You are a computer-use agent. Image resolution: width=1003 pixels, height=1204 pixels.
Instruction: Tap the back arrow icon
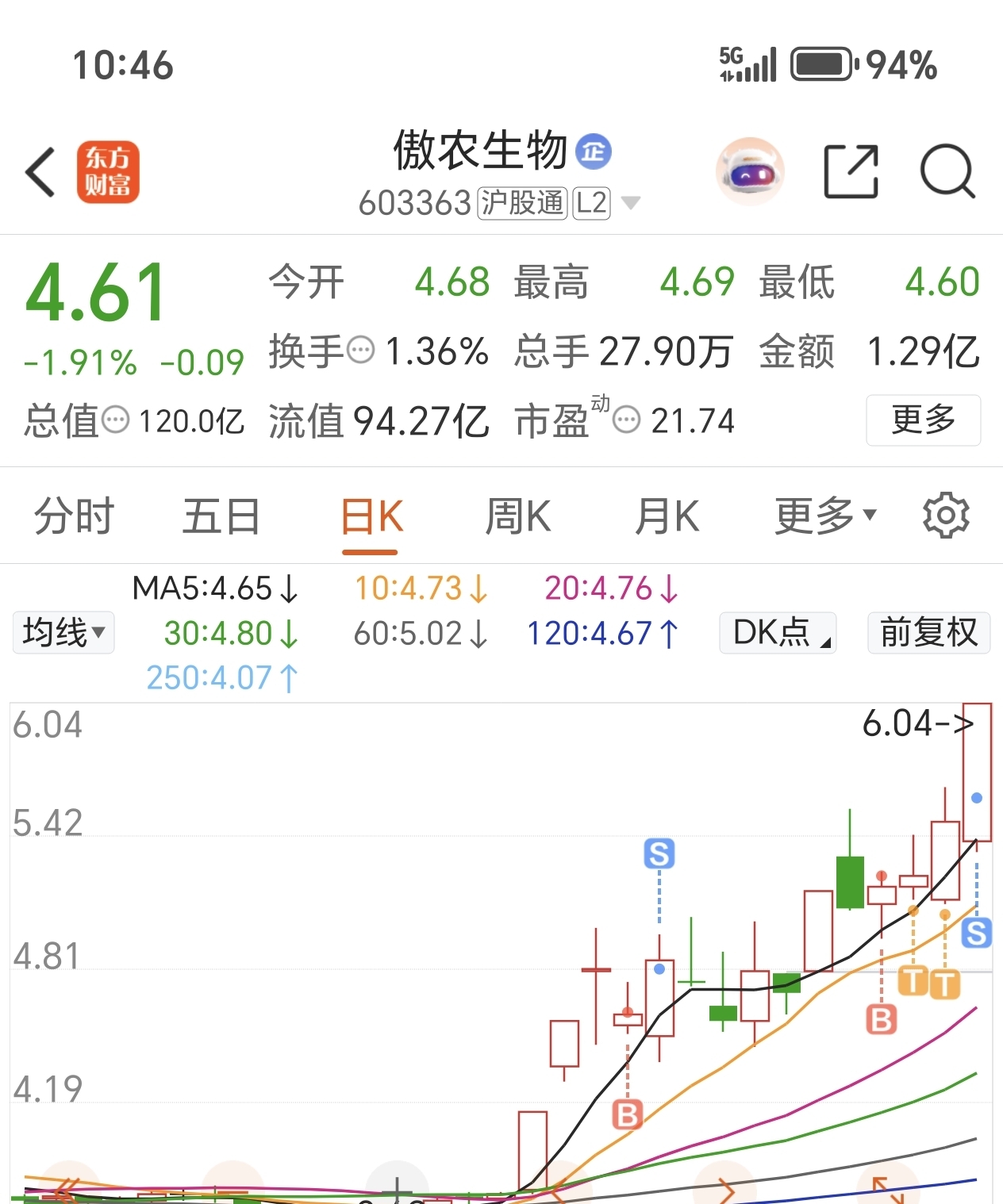coord(40,171)
